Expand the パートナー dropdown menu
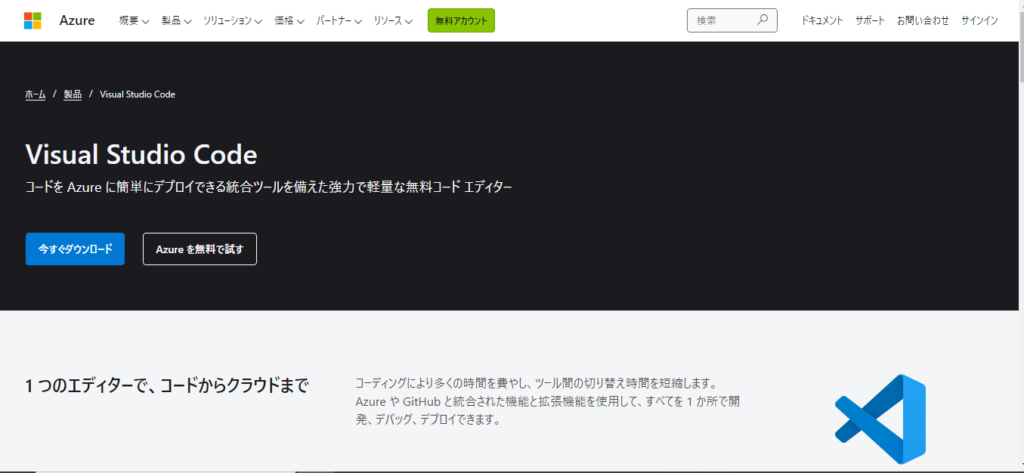Viewport: 1024px width, 473px height. pos(339,20)
